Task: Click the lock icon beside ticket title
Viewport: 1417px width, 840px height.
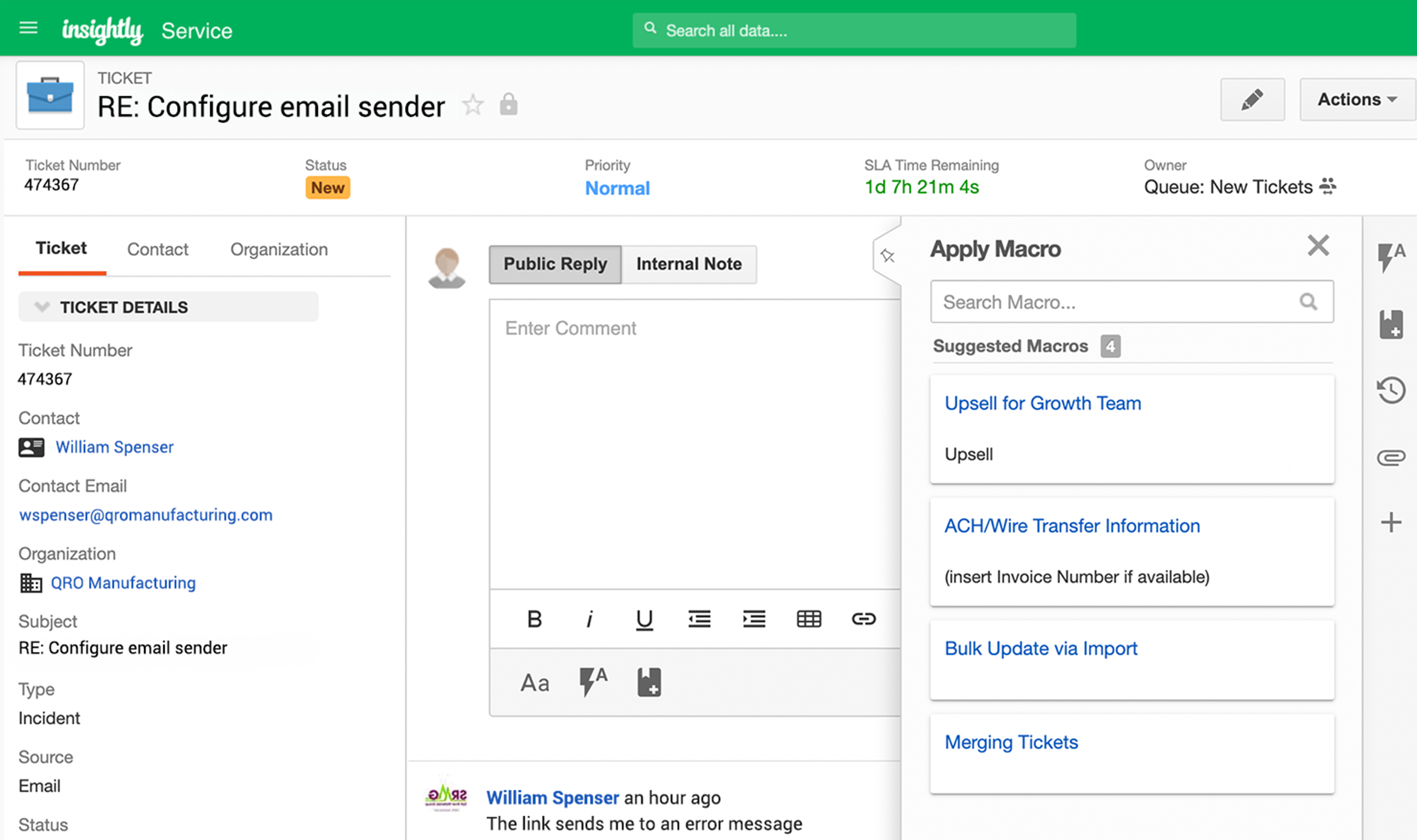Action: [x=508, y=104]
